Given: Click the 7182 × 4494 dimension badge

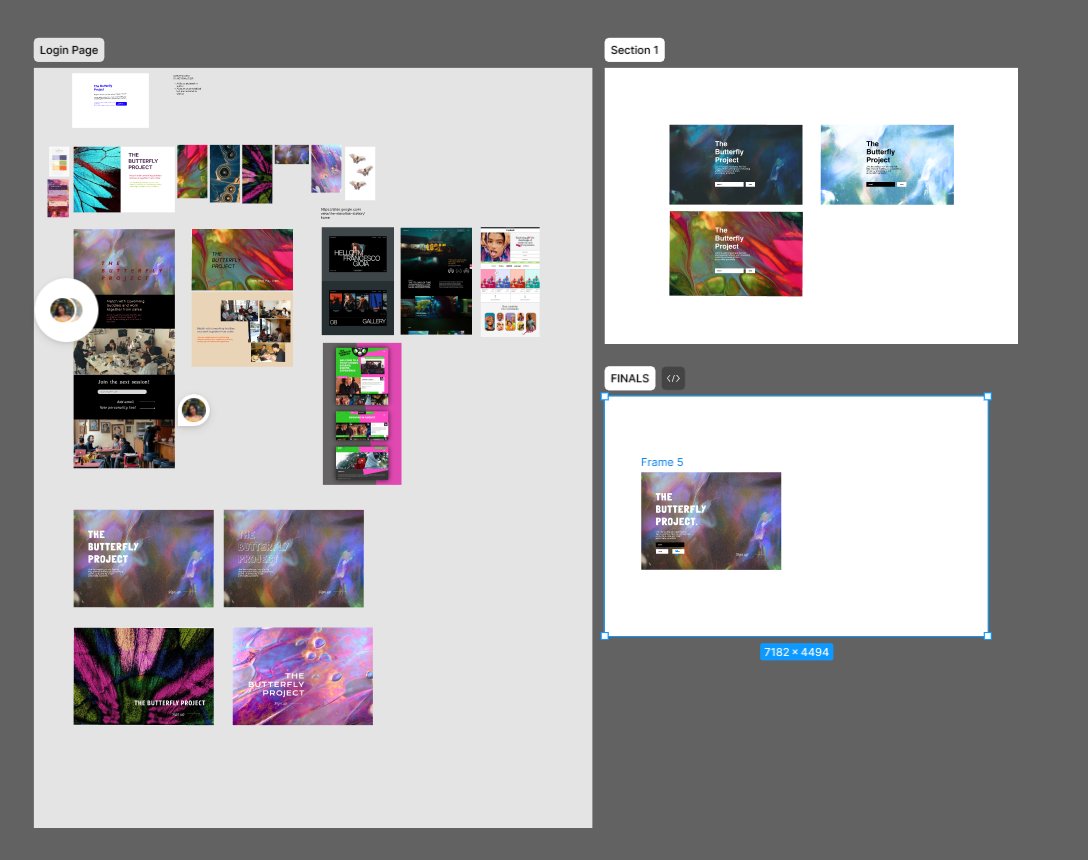Looking at the screenshot, I should [x=796, y=652].
